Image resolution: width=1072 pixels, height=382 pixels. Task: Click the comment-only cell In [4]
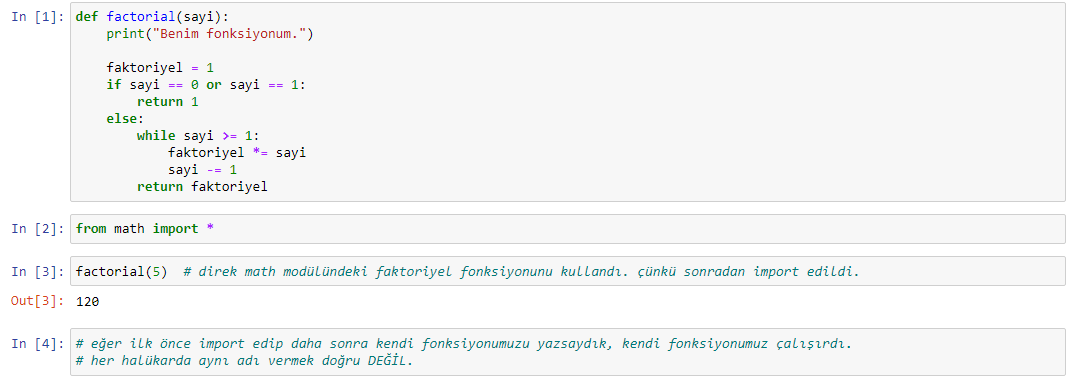coord(567,352)
